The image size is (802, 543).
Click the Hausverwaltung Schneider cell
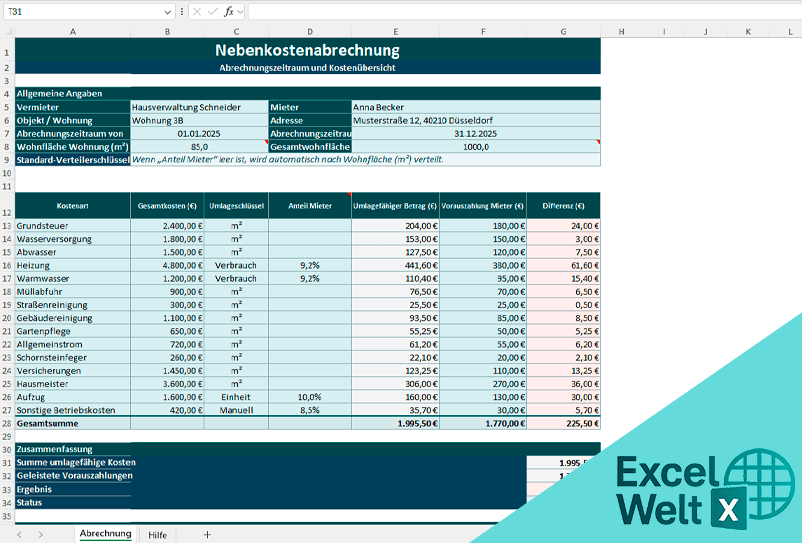(199, 106)
